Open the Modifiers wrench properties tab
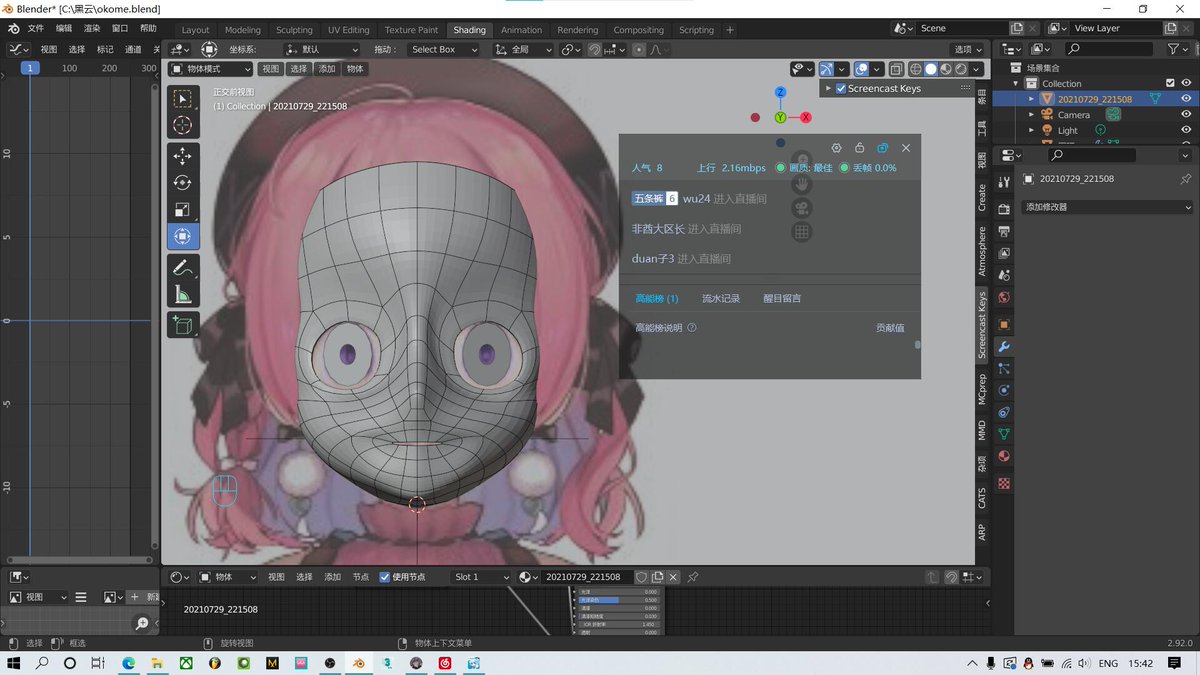Viewport: 1200px width, 675px height. (x=1004, y=347)
